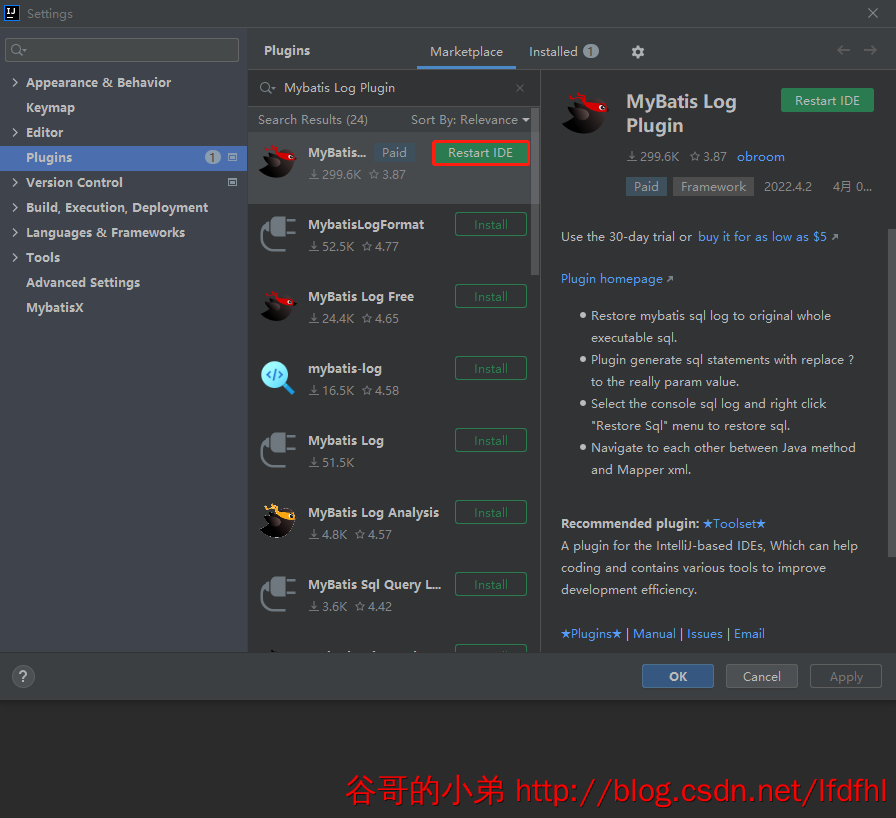Open the ★Plugins★ link
Screen dimensions: 896x818
(x=591, y=634)
